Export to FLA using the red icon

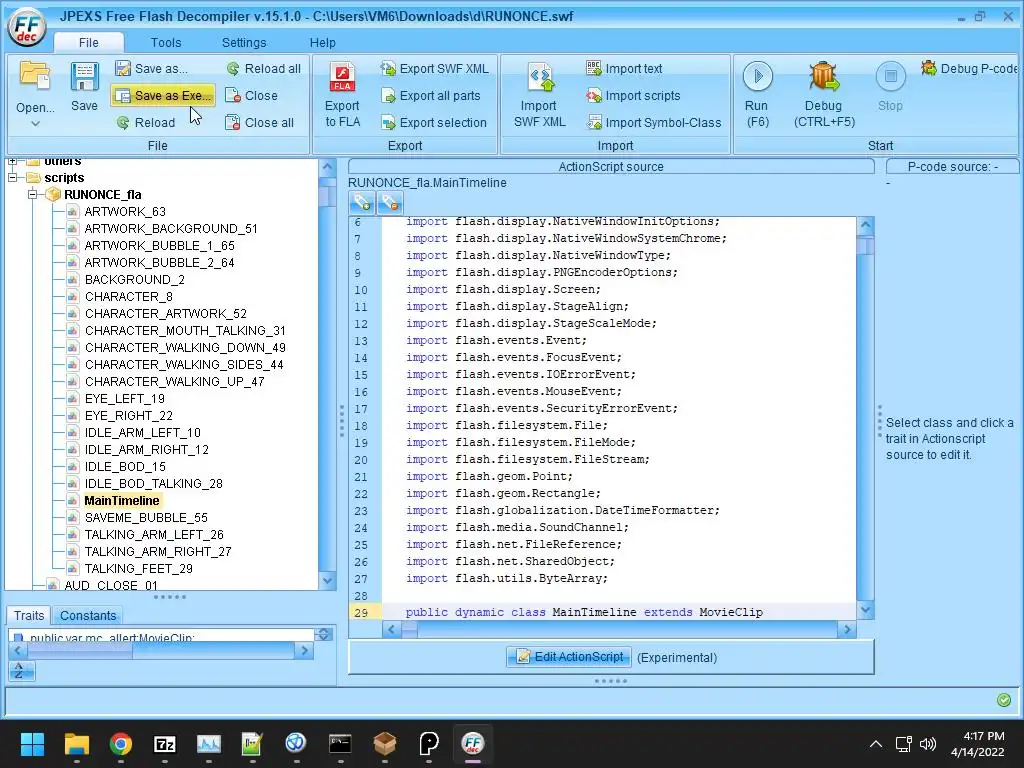pyautogui.click(x=342, y=78)
